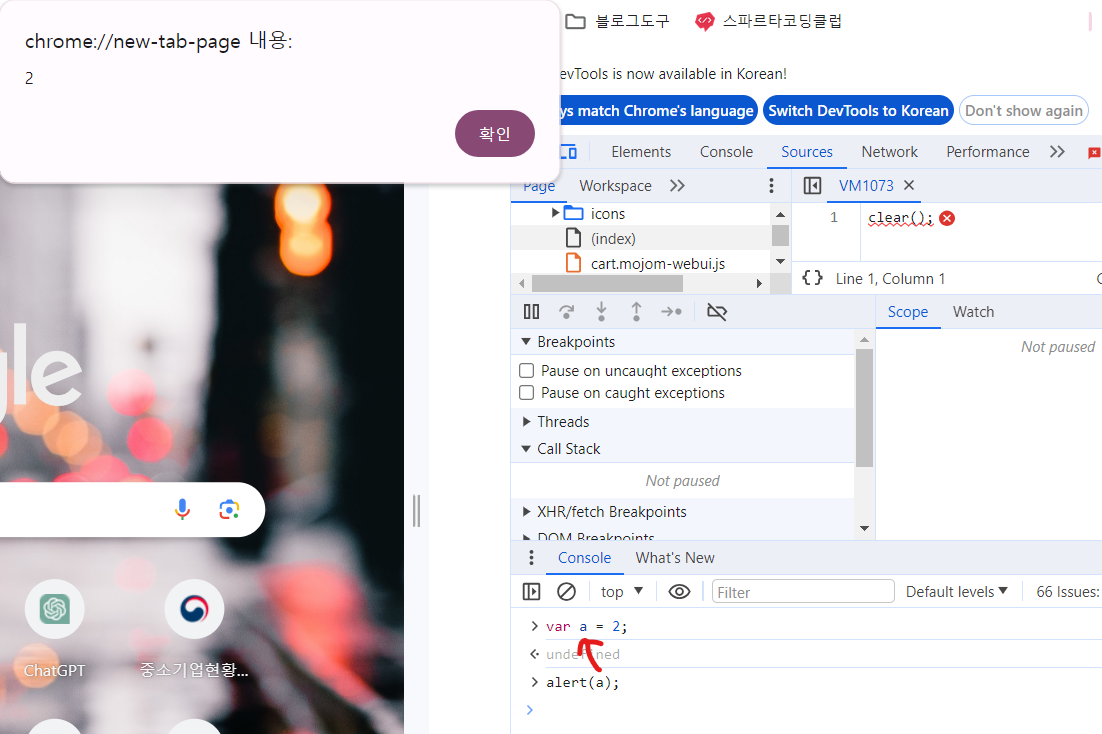Click the Line 1, Column 1 status
Viewport: 1102px width, 734px height.
(x=890, y=278)
